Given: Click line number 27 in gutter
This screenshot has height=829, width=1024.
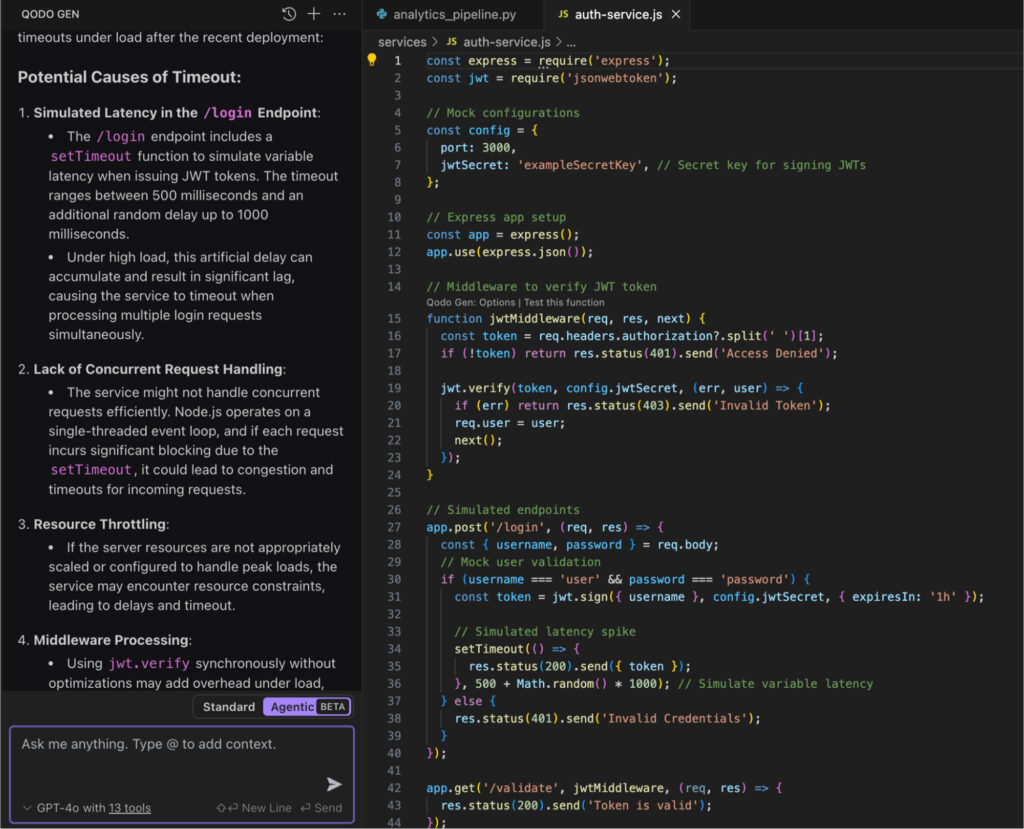Looking at the screenshot, I should coord(394,527).
